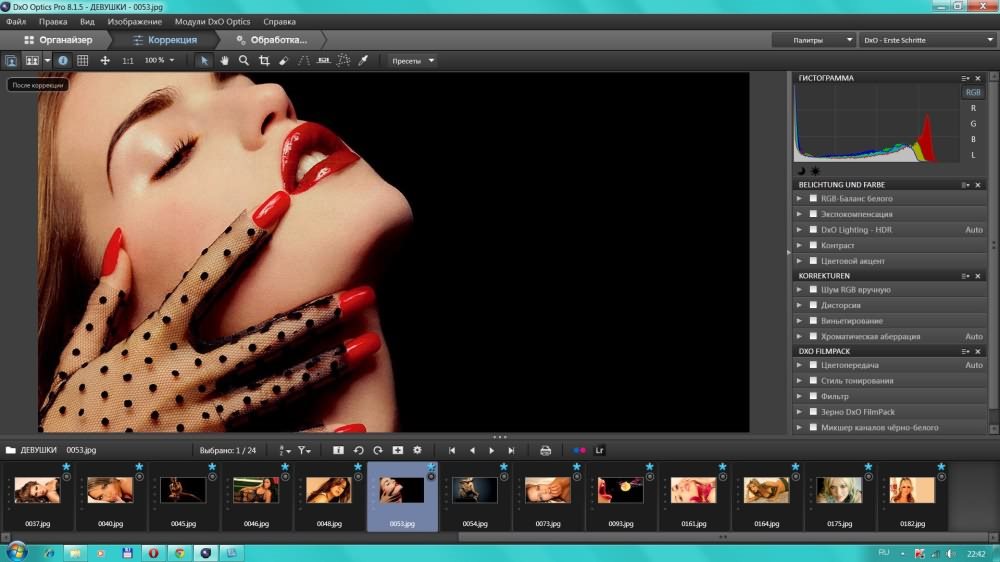Show shadow clipping with moon icon
1000x562 pixels.
point(801,171)
